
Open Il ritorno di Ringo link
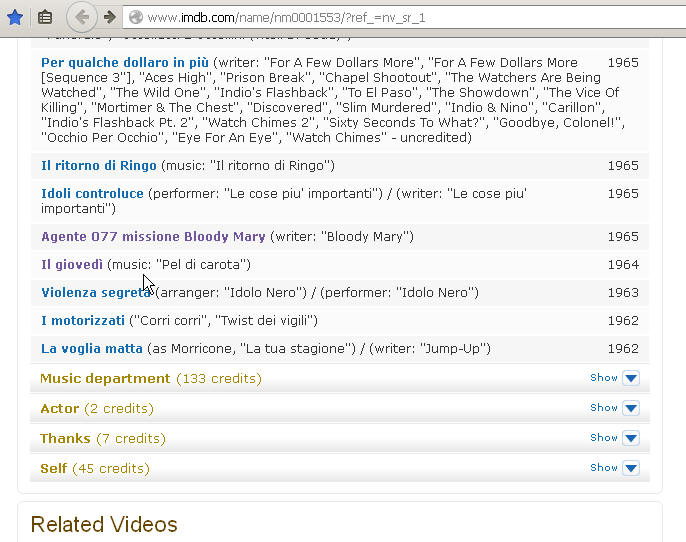click(x=98, y=166)
